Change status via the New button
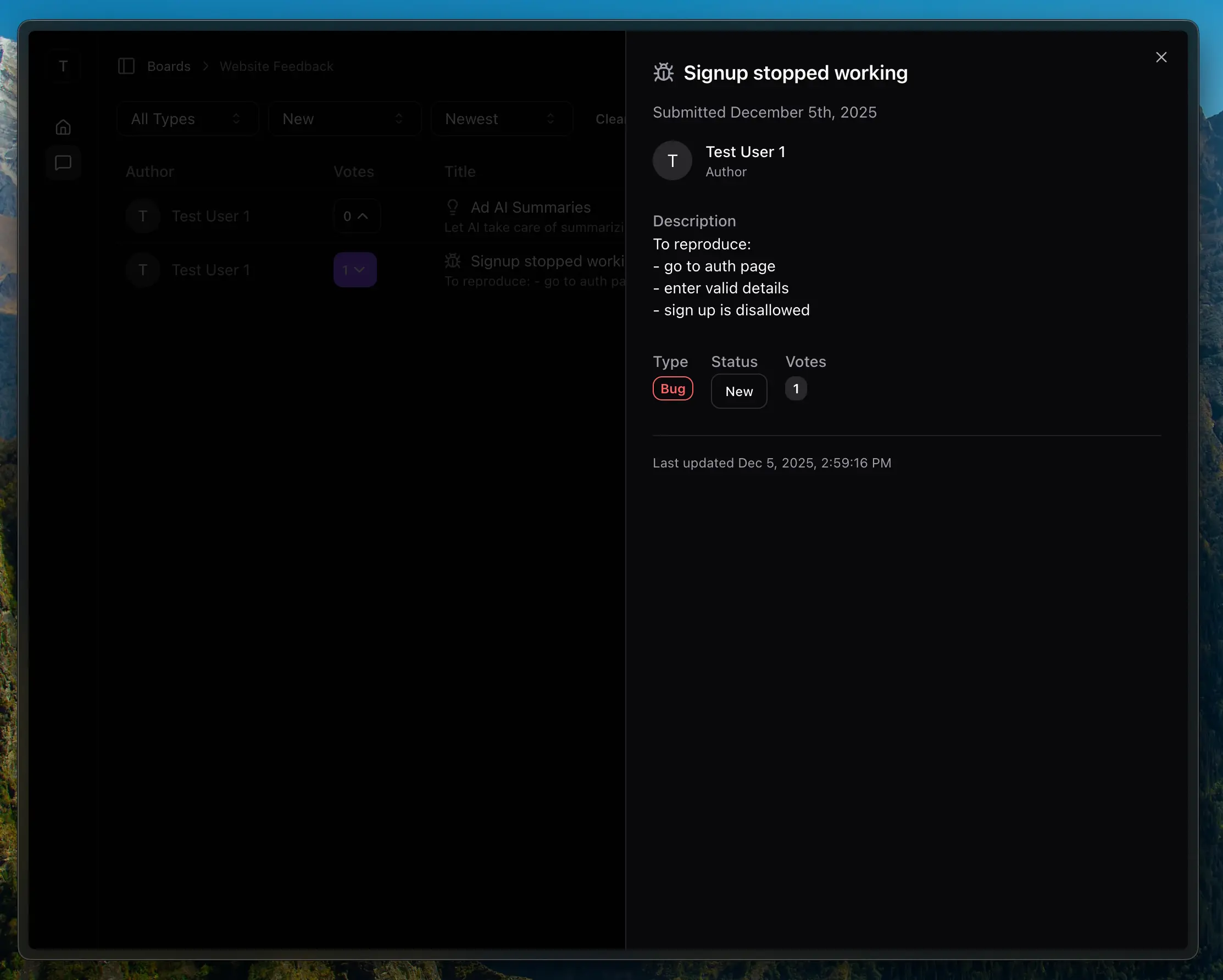This screenshot has height=980, width=1223. pyautogui.click(x=738, y=391)
